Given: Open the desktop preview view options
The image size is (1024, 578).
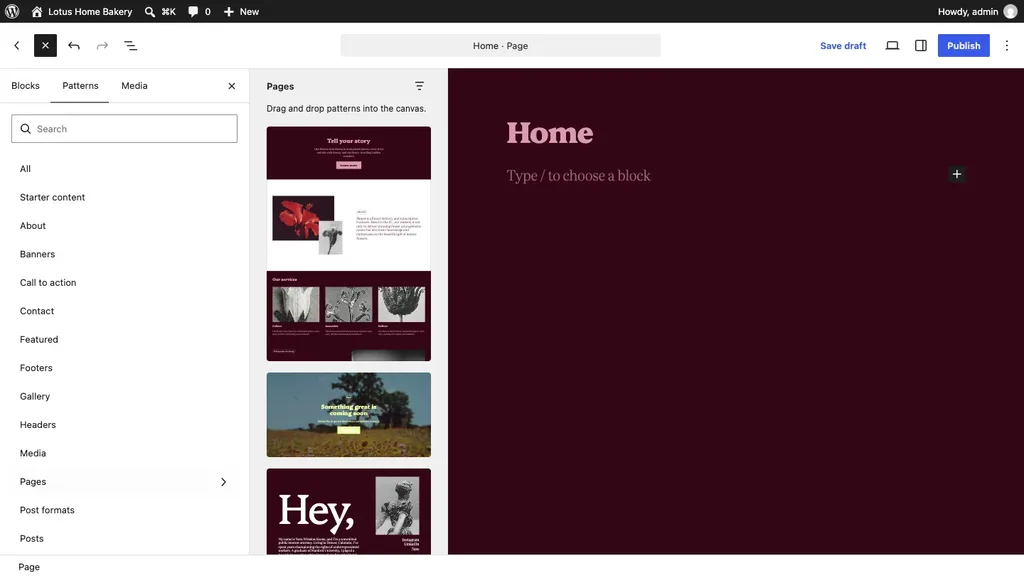Looking at the screenshot, I should click(892, 45).
